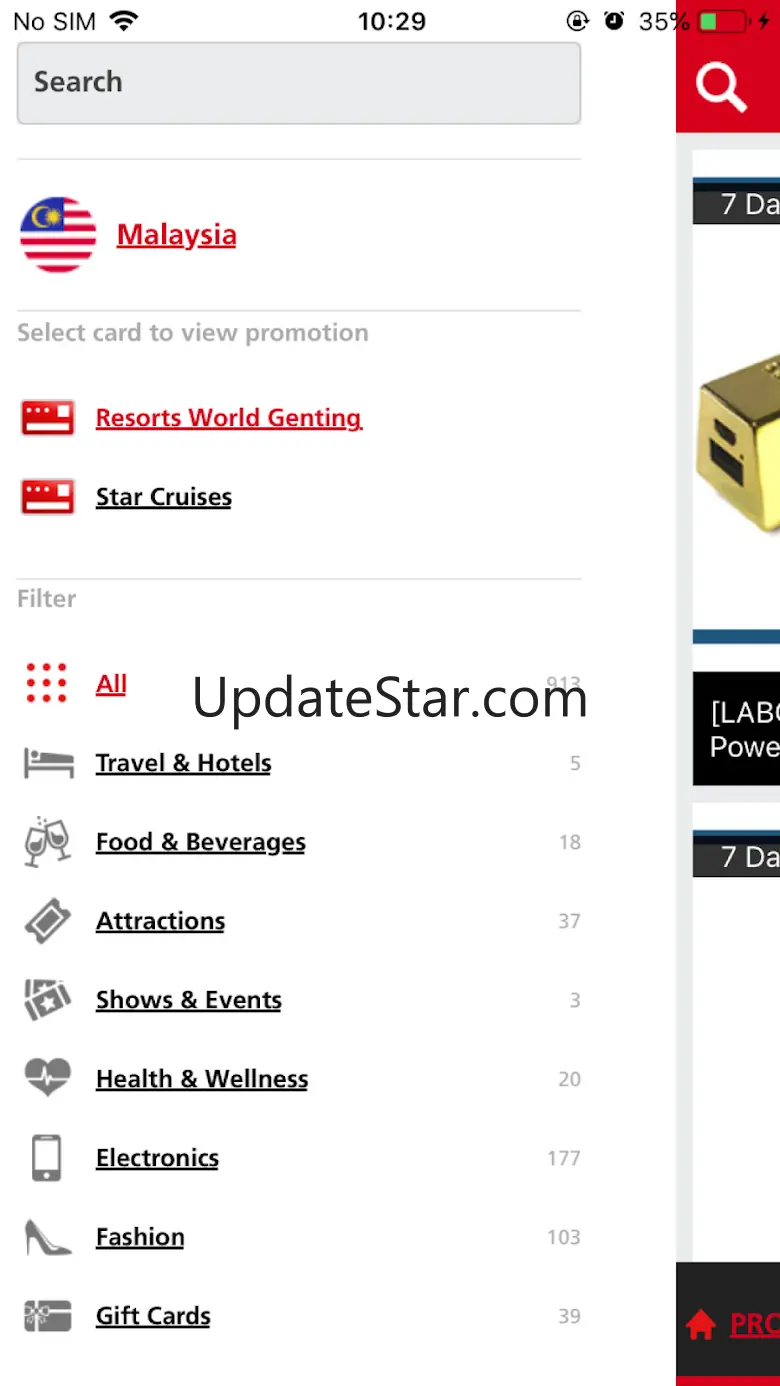780x1386 pixels.
Task: Open the Malaysia country link
Action: tap(177, 235)
